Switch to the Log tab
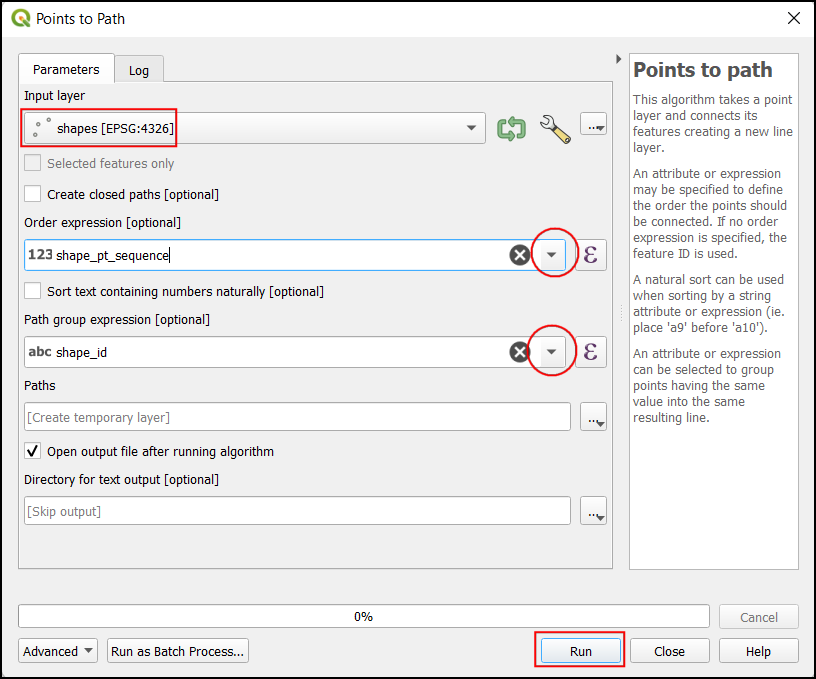This screenshot has width=816, height=679. (x=138, y=70)
